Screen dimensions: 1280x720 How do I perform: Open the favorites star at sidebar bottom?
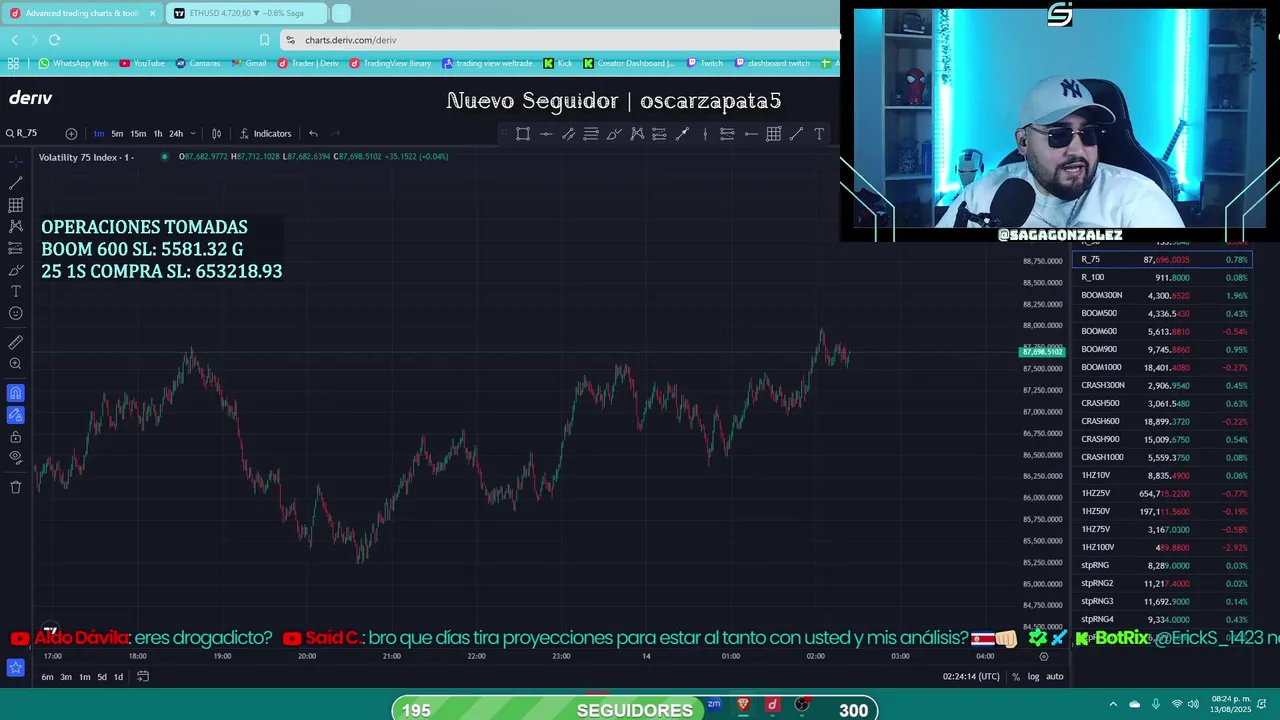15,667
